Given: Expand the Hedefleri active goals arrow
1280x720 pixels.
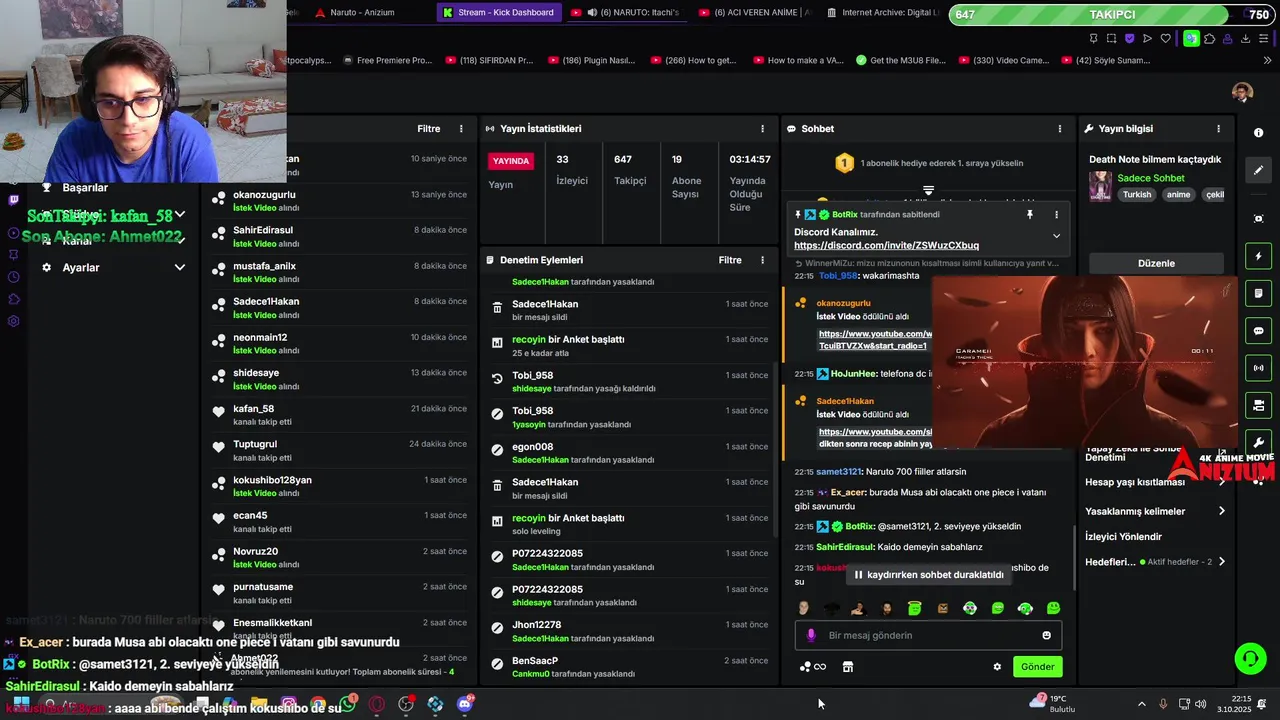Looking at the screenshot, I should coord(1221,562).
